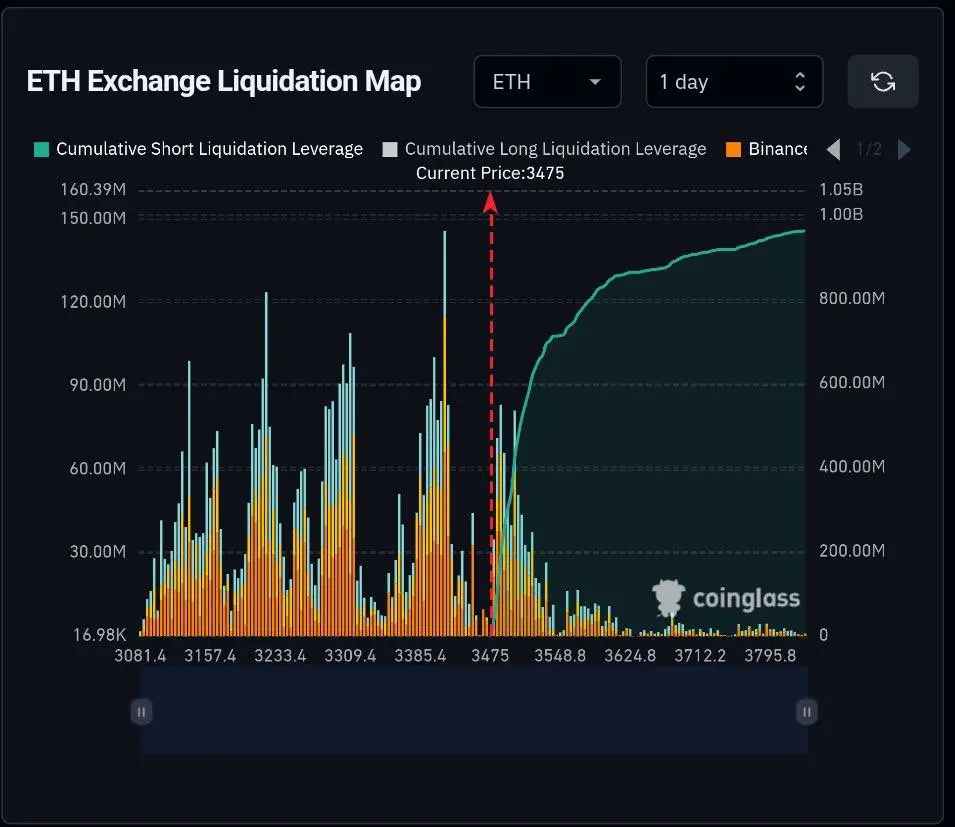Click the coinglass watermark logo
The height and width of the screenshot is (827, 955).
pyautogui.click(x=726, y=599)
